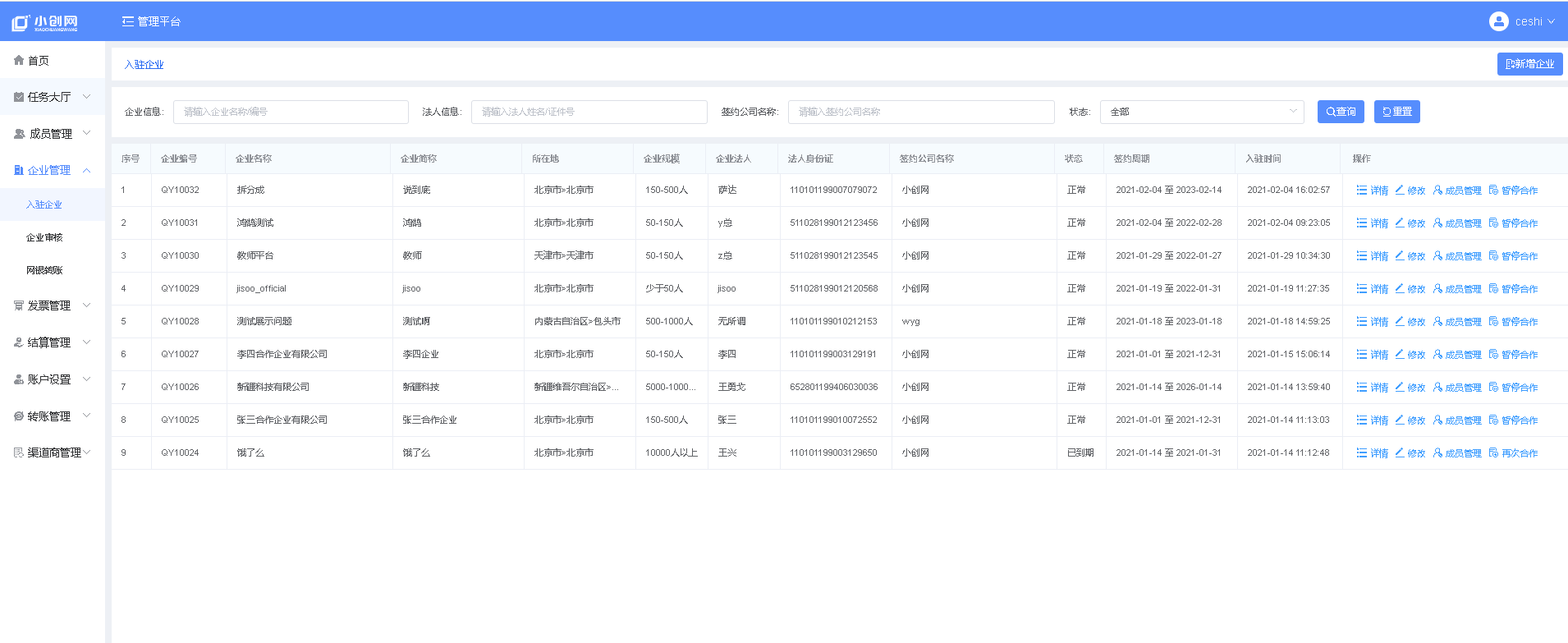1568x643 pixels.
Task: Click the 小创网 logo in header
Action: tap(45, 22)
